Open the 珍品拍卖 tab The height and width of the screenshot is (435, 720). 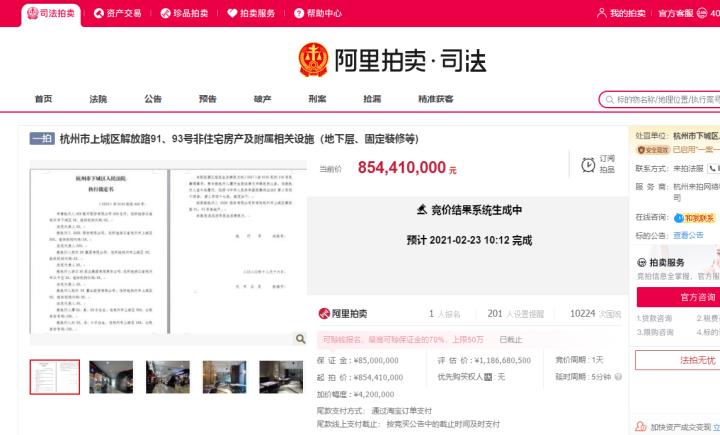[184, 13]
